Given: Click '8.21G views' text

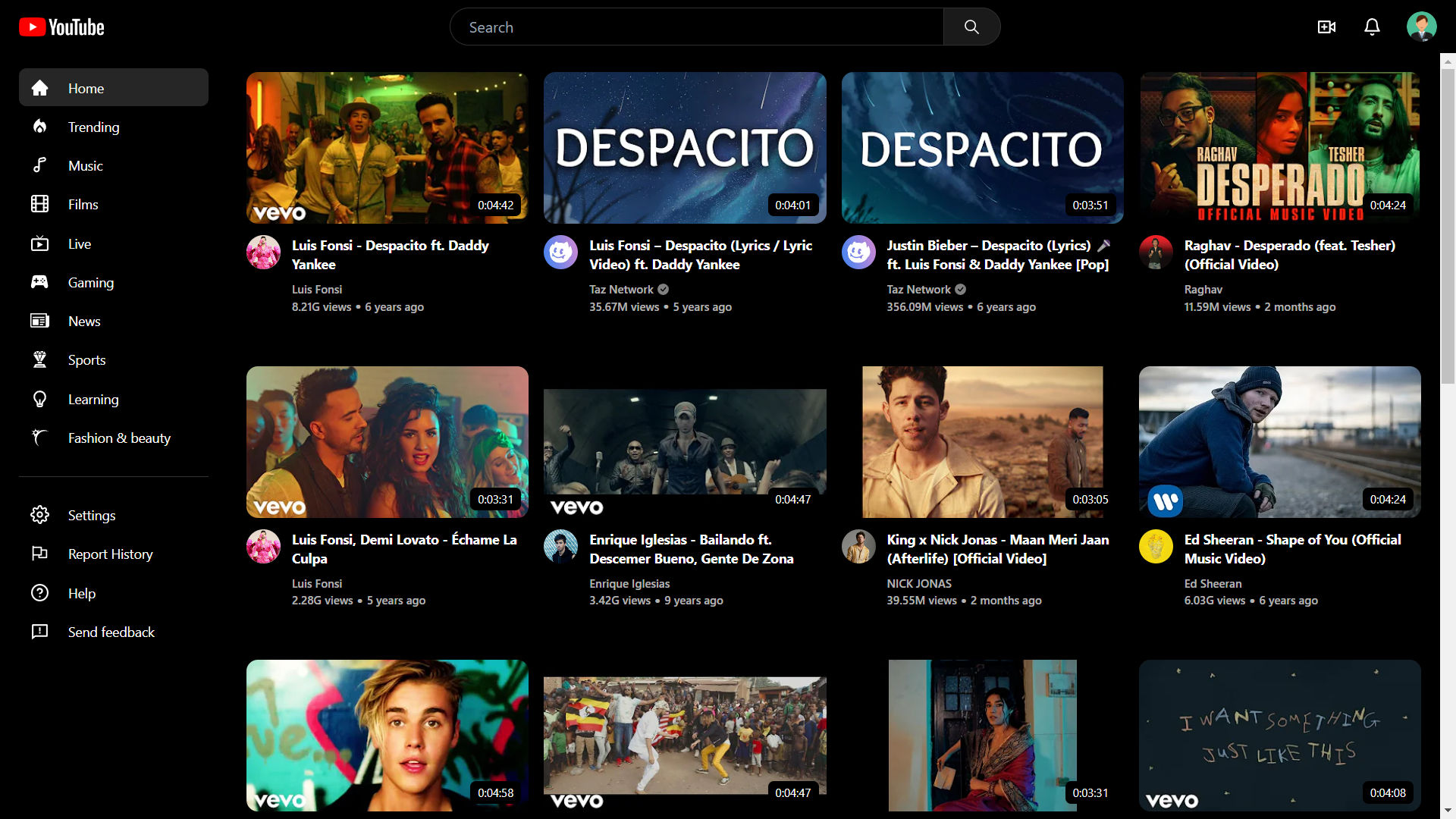Looking at the screenshot, I should click(322, 307).
